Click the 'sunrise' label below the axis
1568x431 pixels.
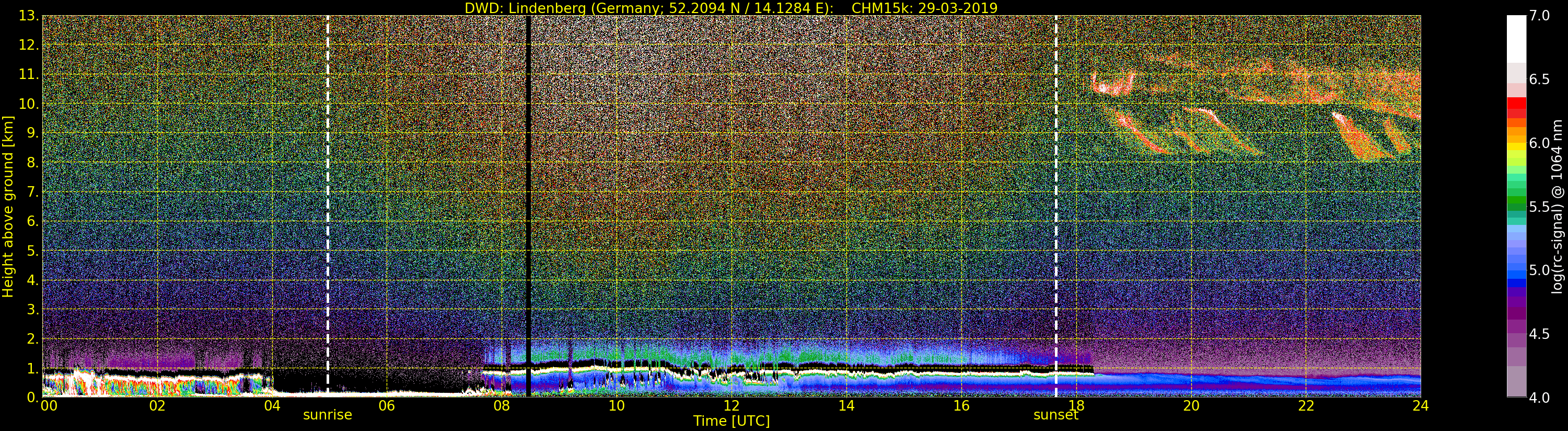tap(328, 415)
